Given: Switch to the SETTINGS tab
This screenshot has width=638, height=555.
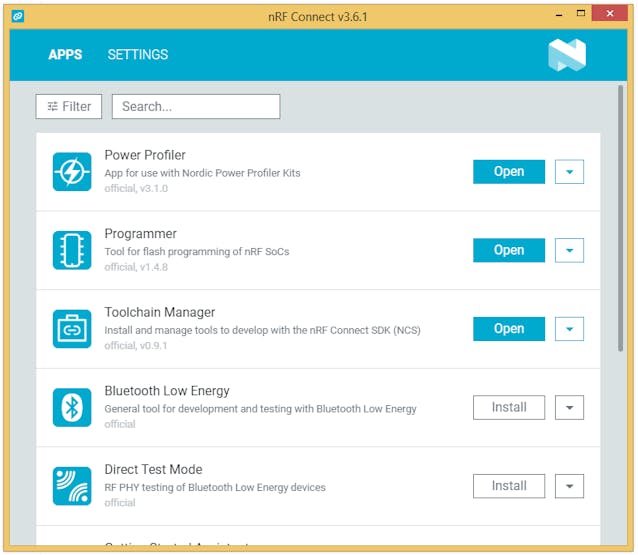Looking at the screenshot, I should tap(138, 55).
